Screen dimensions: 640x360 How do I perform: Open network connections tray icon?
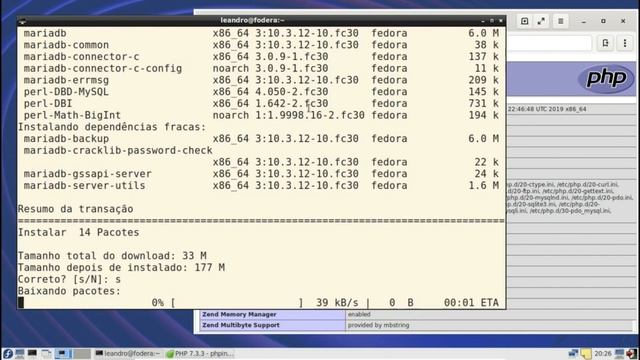pyautogui.click(x=573, y=353)
